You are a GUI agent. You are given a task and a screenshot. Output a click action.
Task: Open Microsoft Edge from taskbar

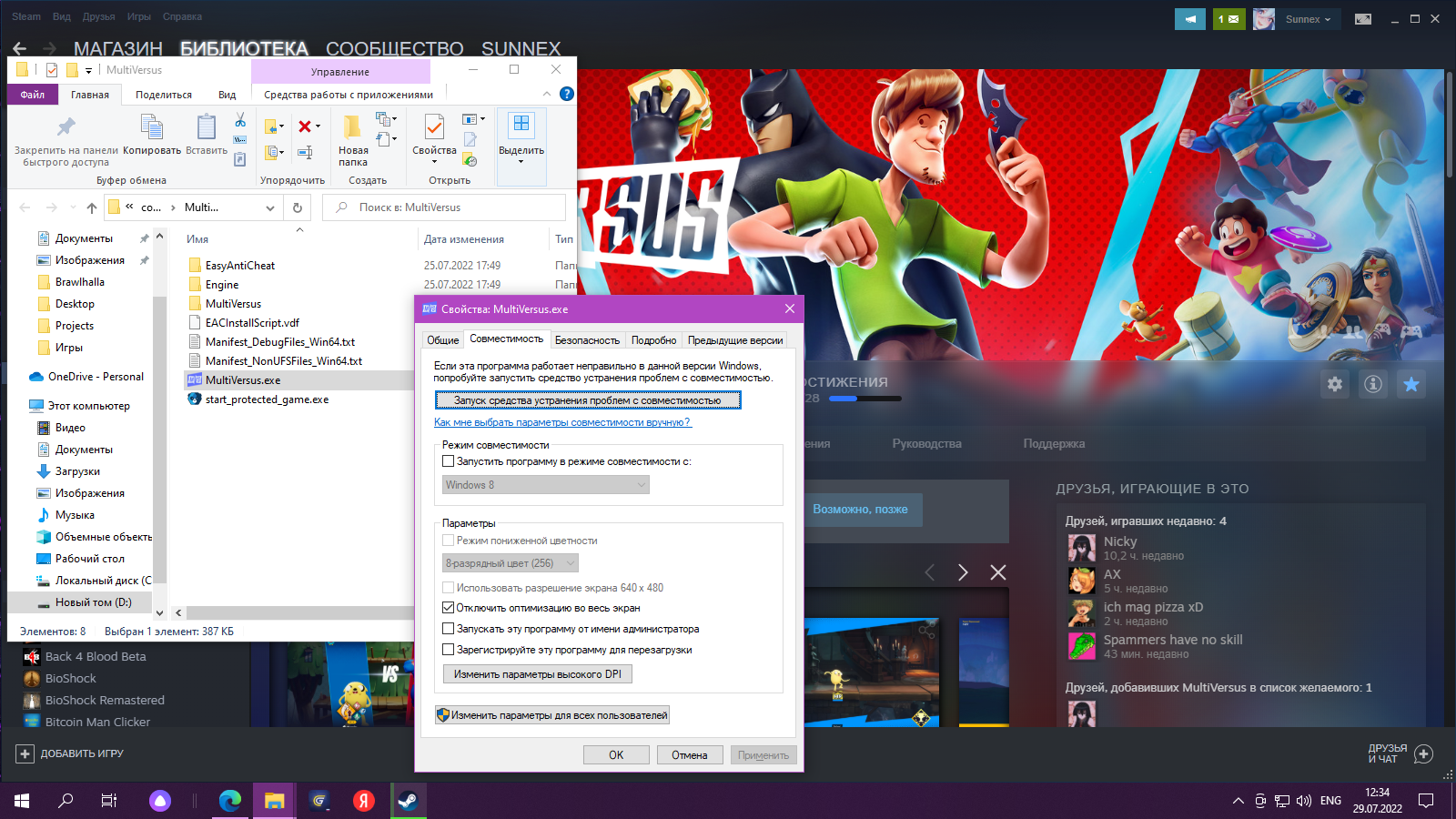230,801
